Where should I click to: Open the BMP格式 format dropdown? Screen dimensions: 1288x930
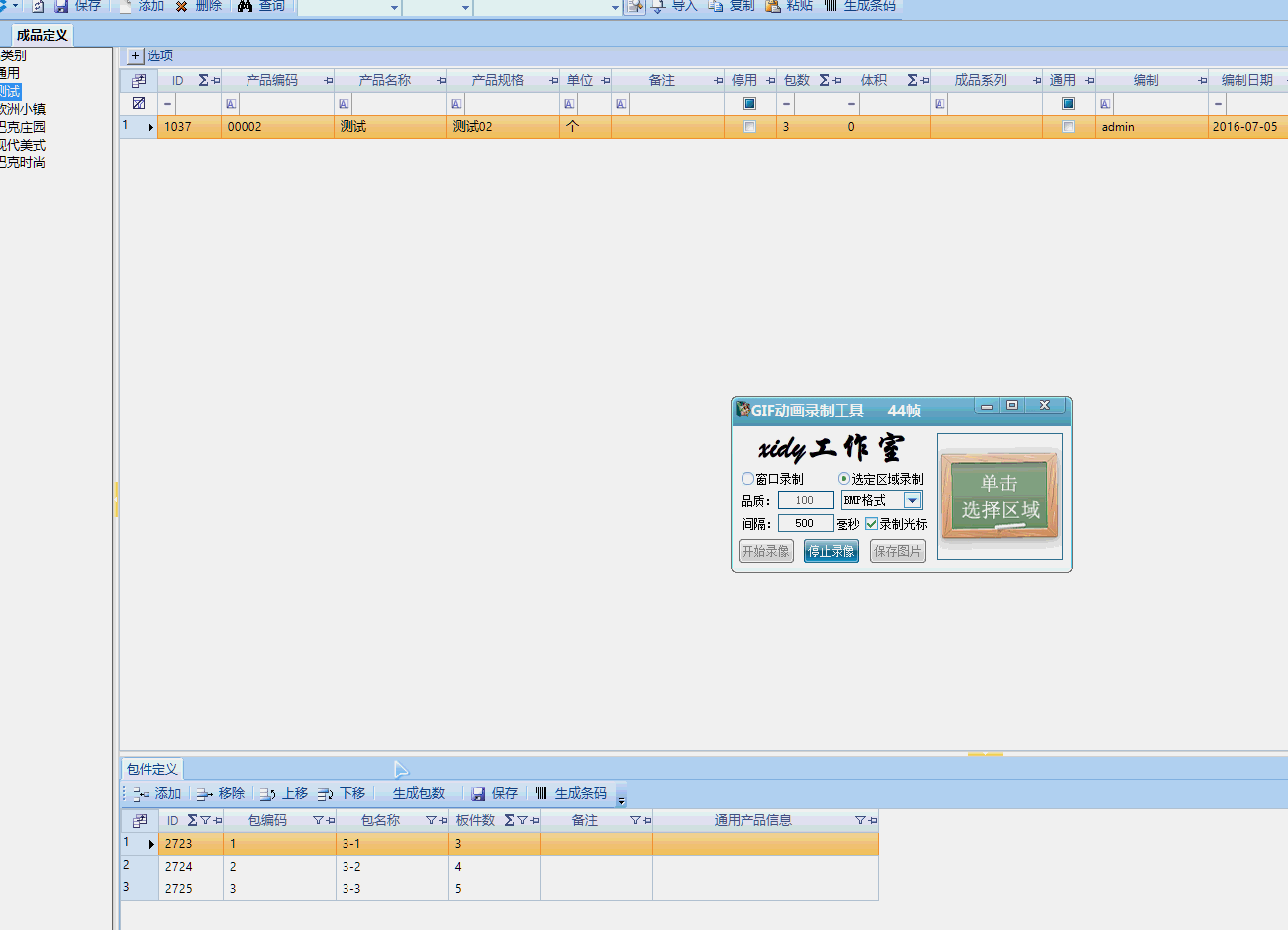[912, 501]
